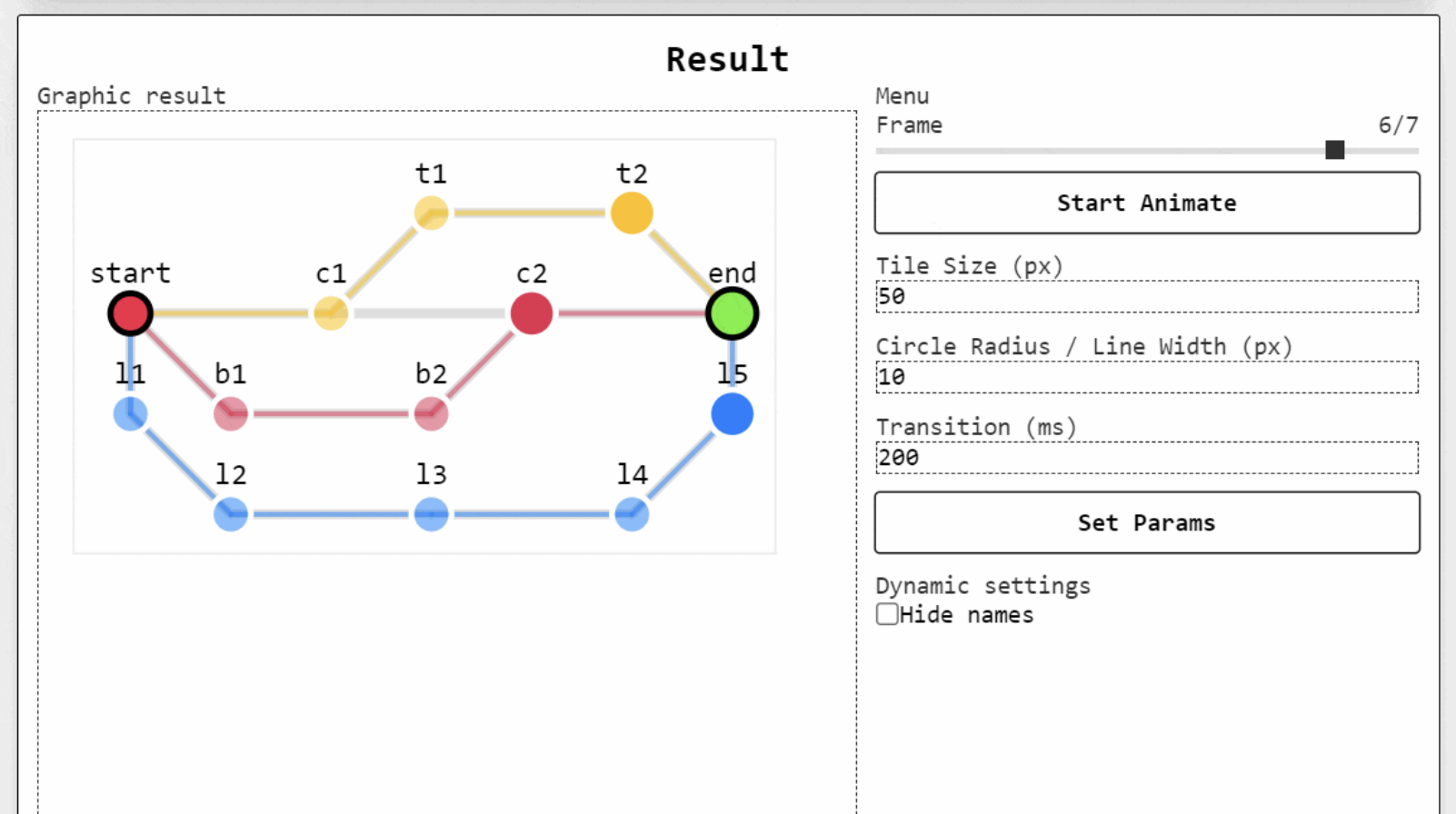This screenshot has width=1456, height=814.
Task: Click the solid blue l5 node
Action: pyautogui.click(x=732, y=414)
